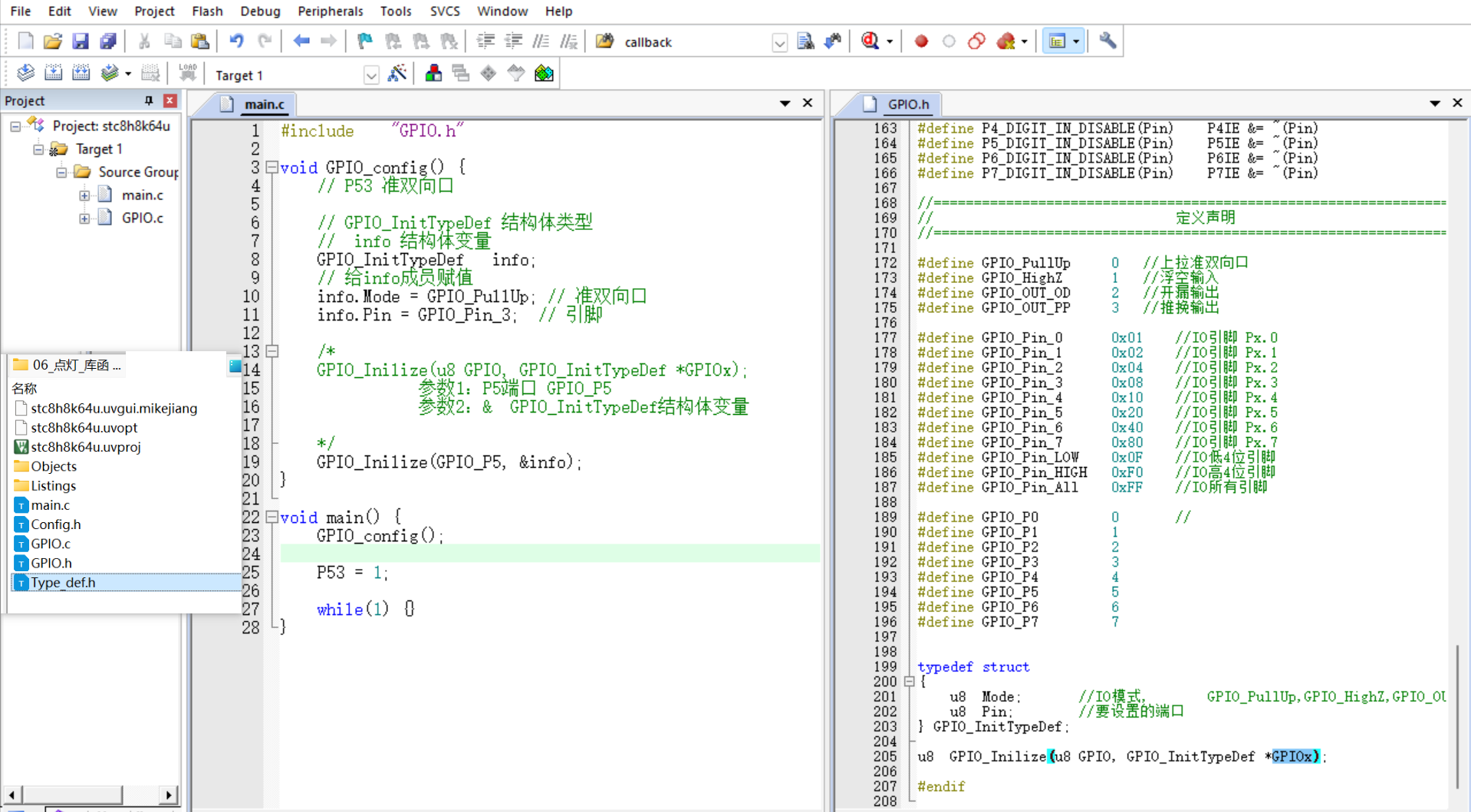Fold the typedef struct at line 200
Image resolution: width=1471 pixels, height=812 pixels.
pos(909,681)
